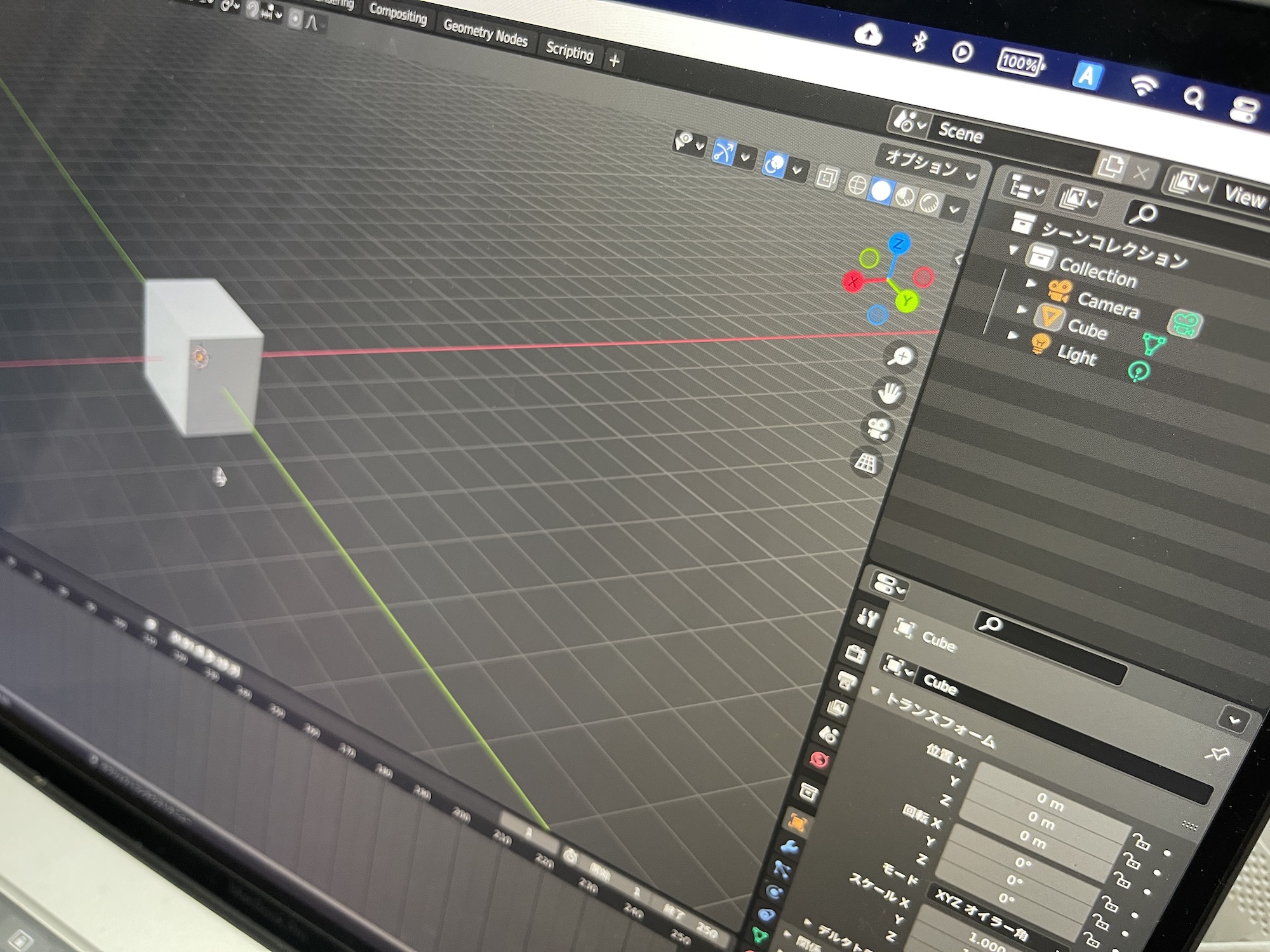This screenshot has width=1270, height=952.
Task: Select wireframe viewport shading mode
Action: pyautogui.click(x=857, y=185)
